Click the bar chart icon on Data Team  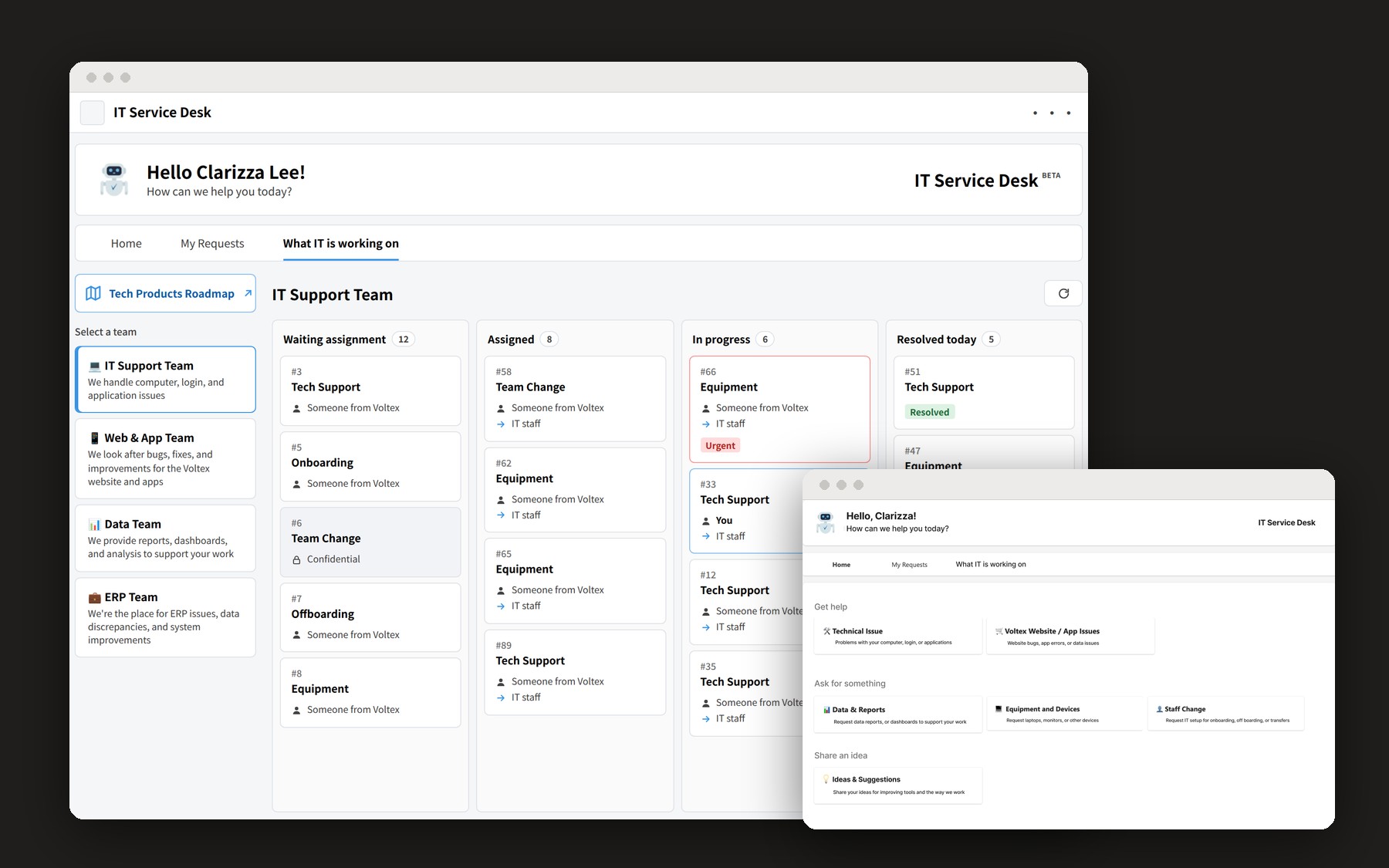[94, 525]
